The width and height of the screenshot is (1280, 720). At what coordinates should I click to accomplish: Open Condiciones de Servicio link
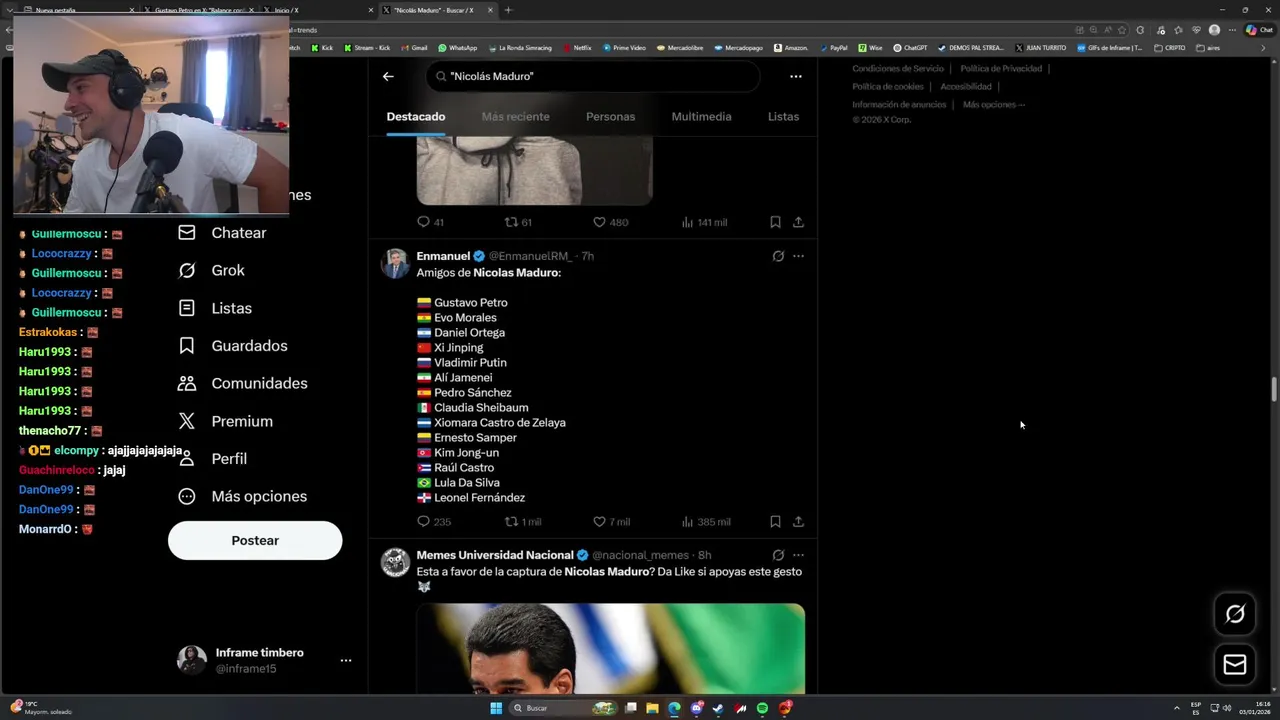click(x=898, y=69)
